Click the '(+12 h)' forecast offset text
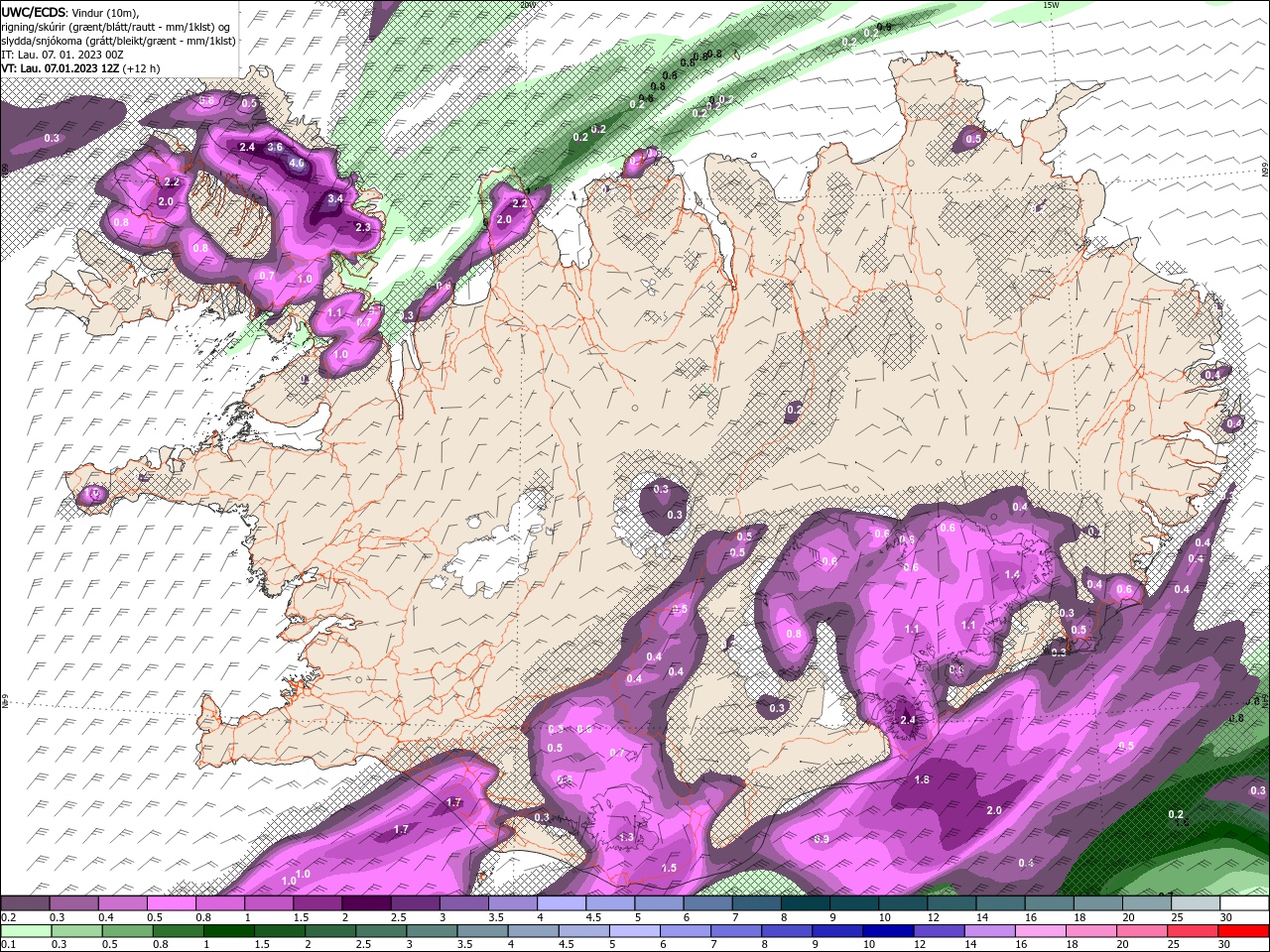This screenshot has height=952, width=1270. (x=141, y=67)
